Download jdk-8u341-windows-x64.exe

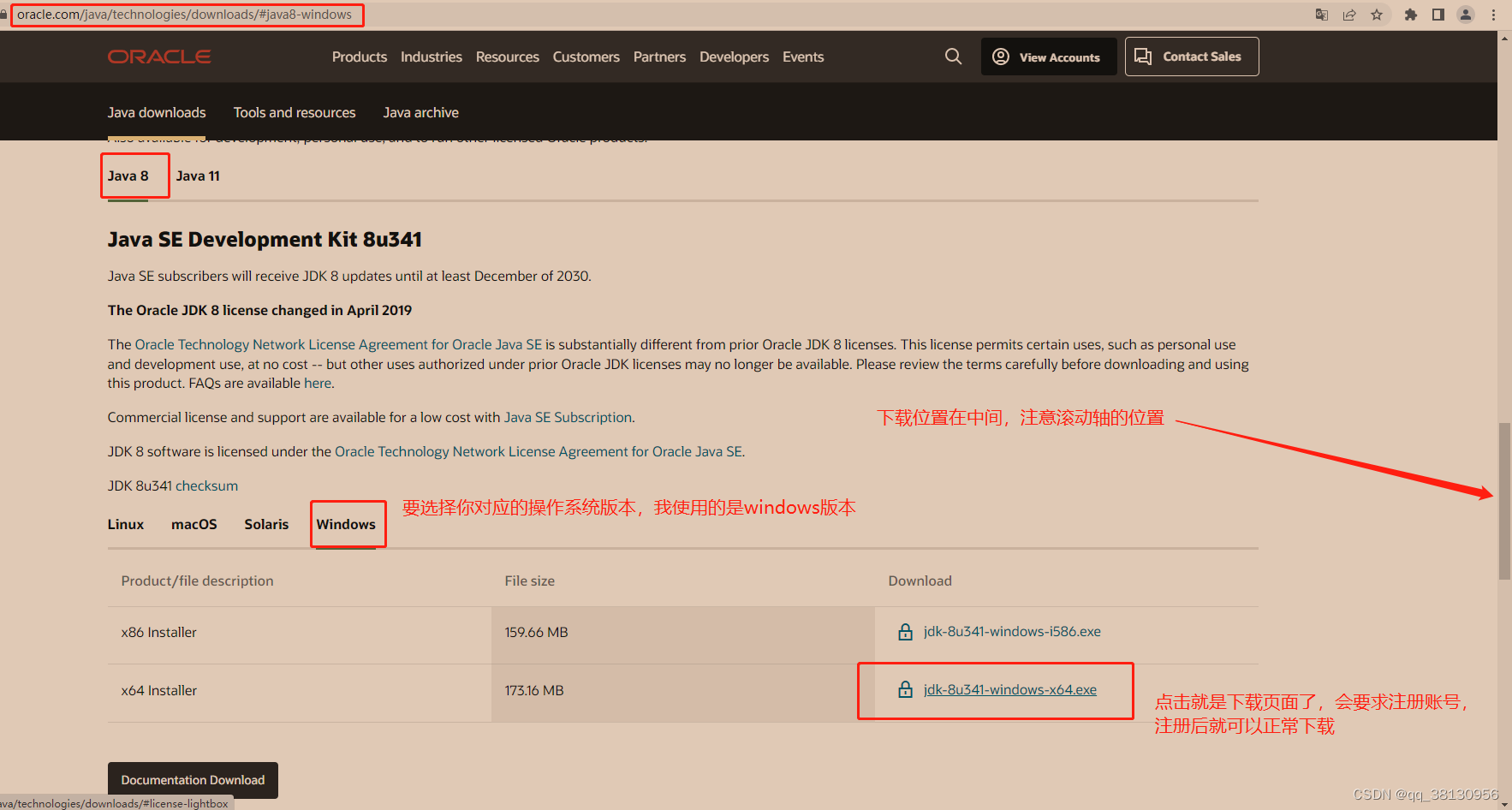pos(1010,689)
